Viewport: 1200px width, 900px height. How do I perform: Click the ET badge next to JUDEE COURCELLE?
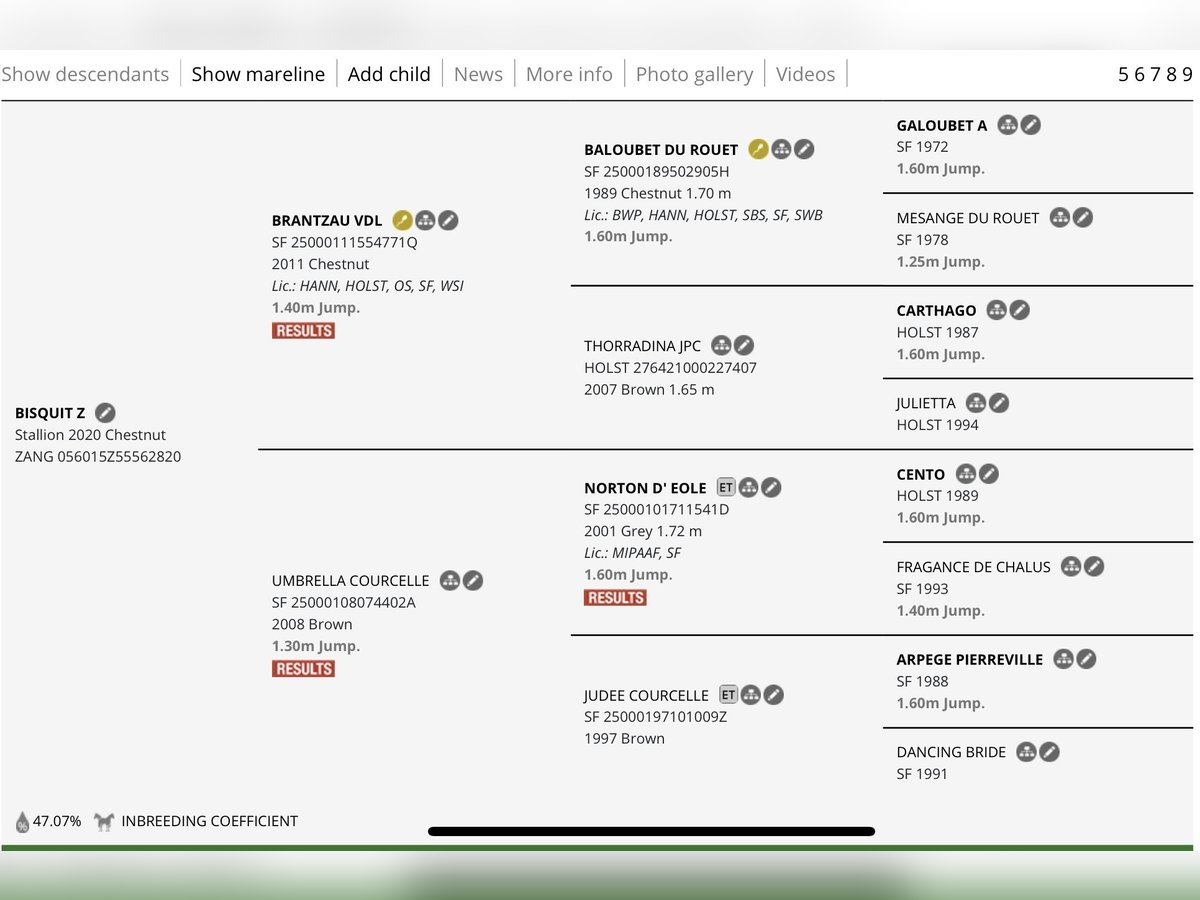[x=728, y=695]
